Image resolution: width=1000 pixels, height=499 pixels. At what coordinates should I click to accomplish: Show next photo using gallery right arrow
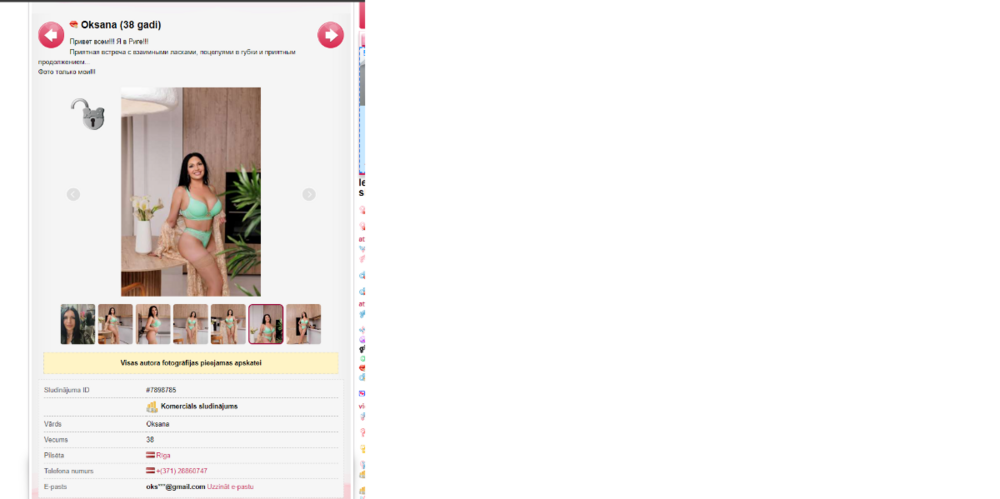click(309, 195)
